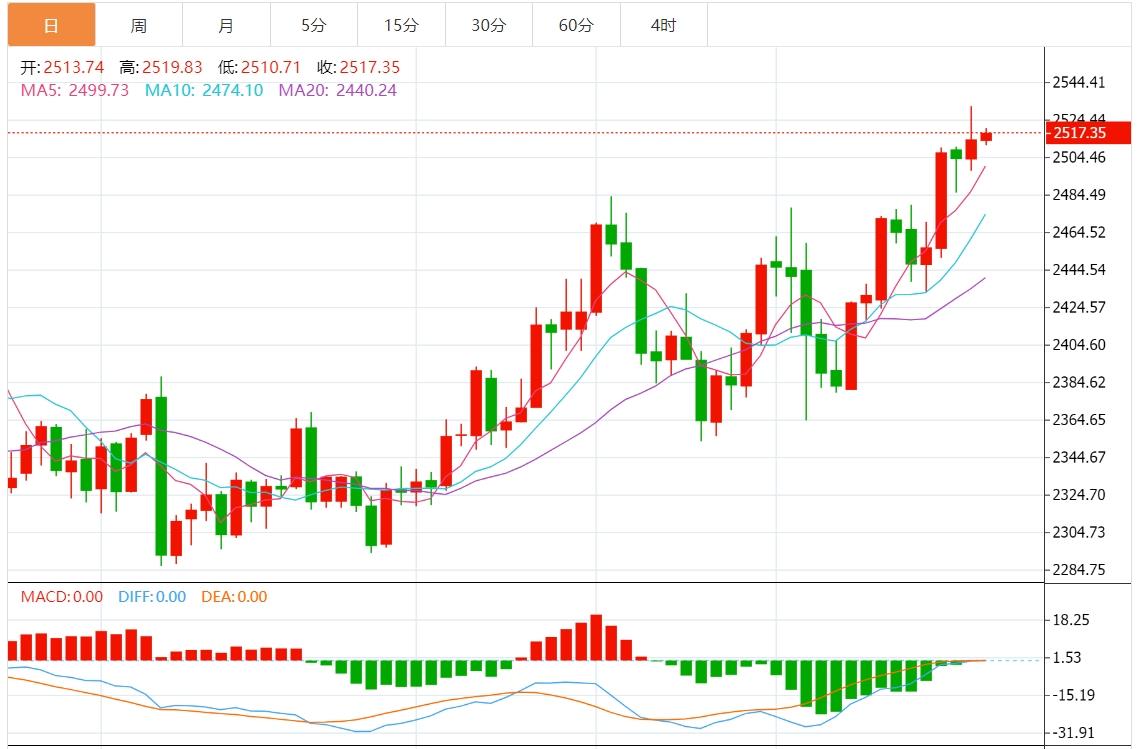Click the MACD indicator label
Image resolution: width=1144 pixels, height=749 pixels.
(x=61, y=597)
